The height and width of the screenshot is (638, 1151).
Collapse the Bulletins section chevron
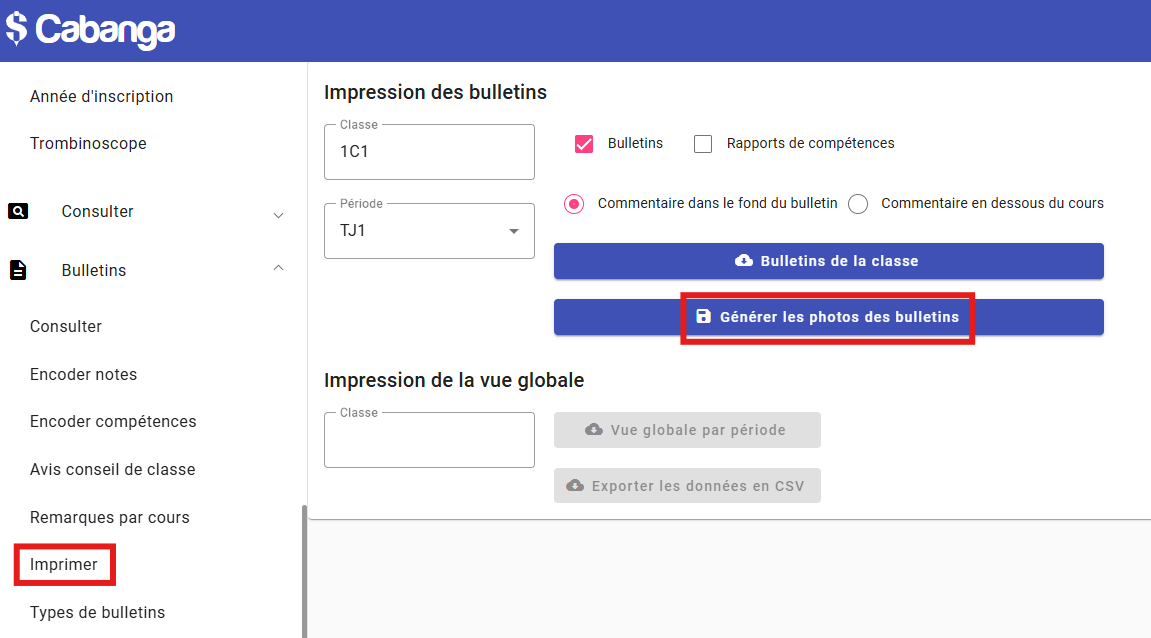pyautogui.click(x=279, y=268)
